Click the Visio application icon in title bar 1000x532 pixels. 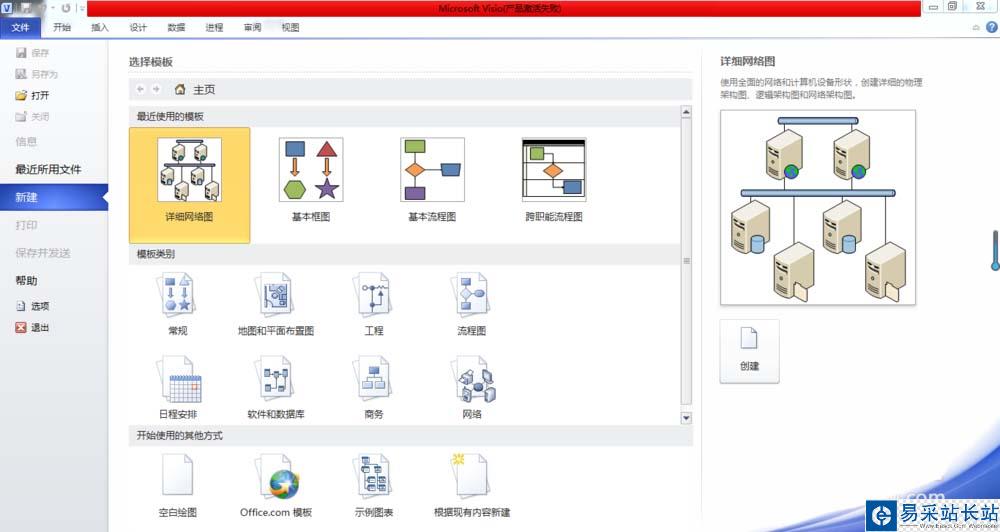pyautogui.click(x=7, y=8)
